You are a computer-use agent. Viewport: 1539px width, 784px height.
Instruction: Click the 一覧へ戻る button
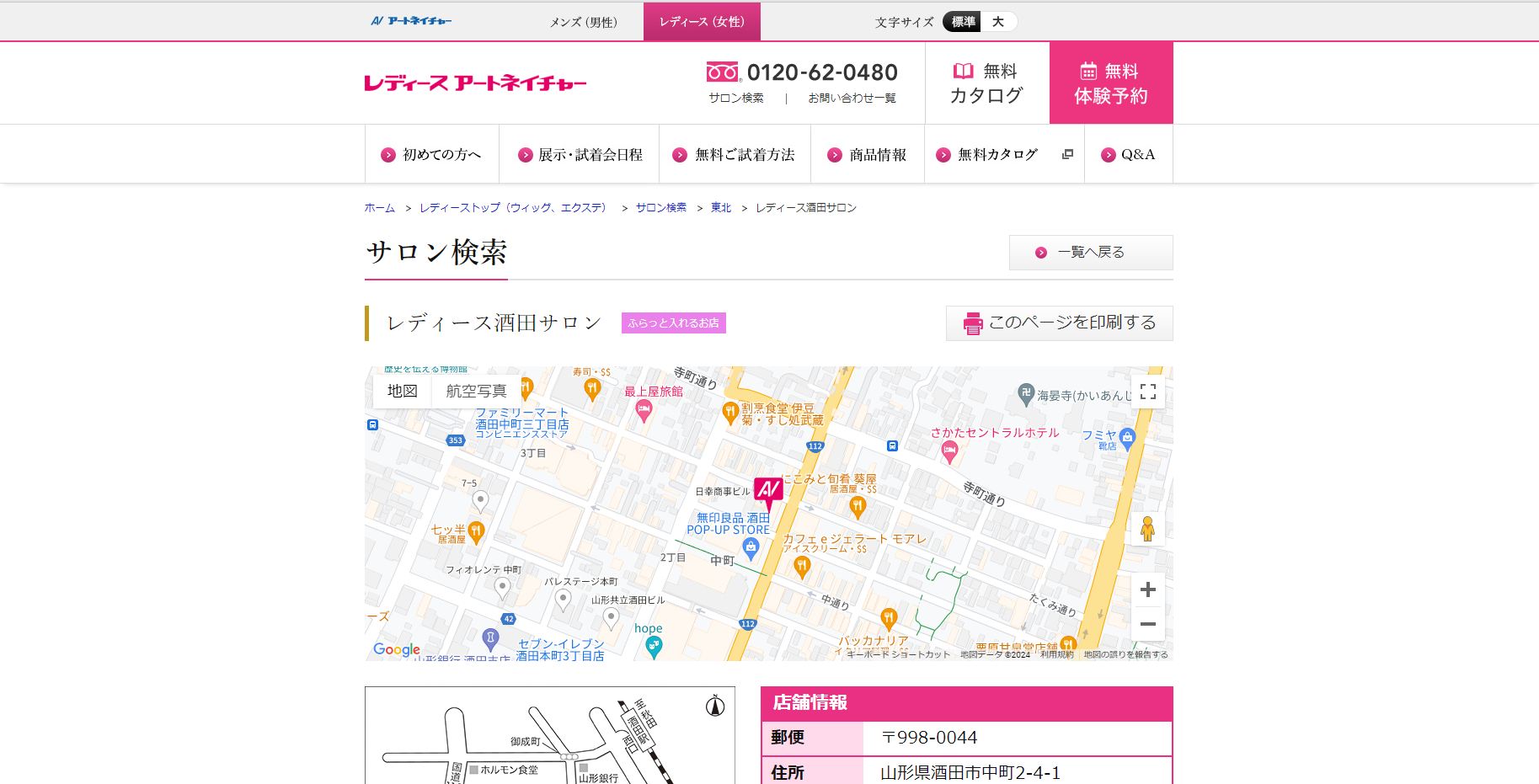pos(1091,253)
